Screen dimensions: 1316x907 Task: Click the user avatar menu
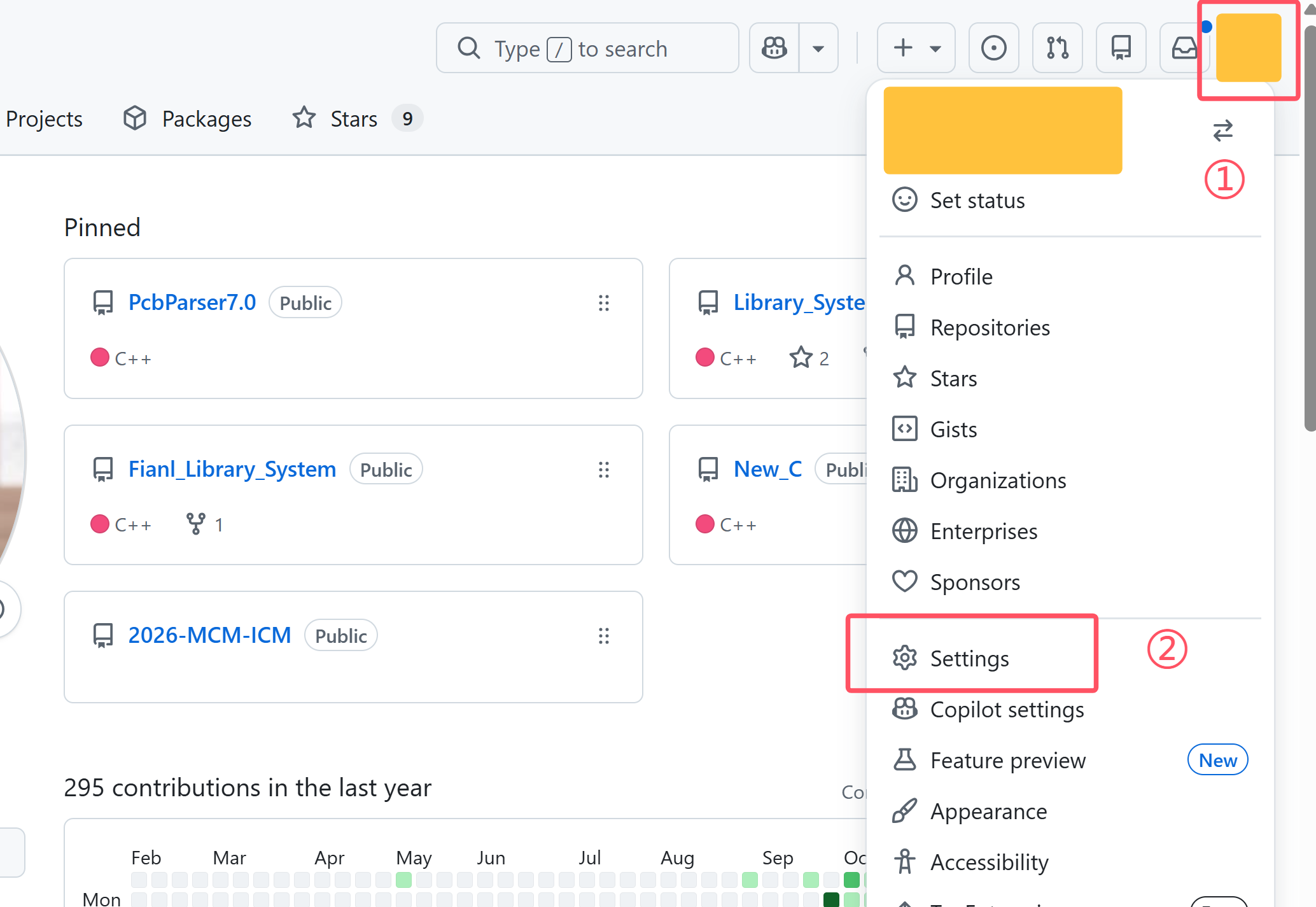pyautogui.click(x=1248, y=48)
